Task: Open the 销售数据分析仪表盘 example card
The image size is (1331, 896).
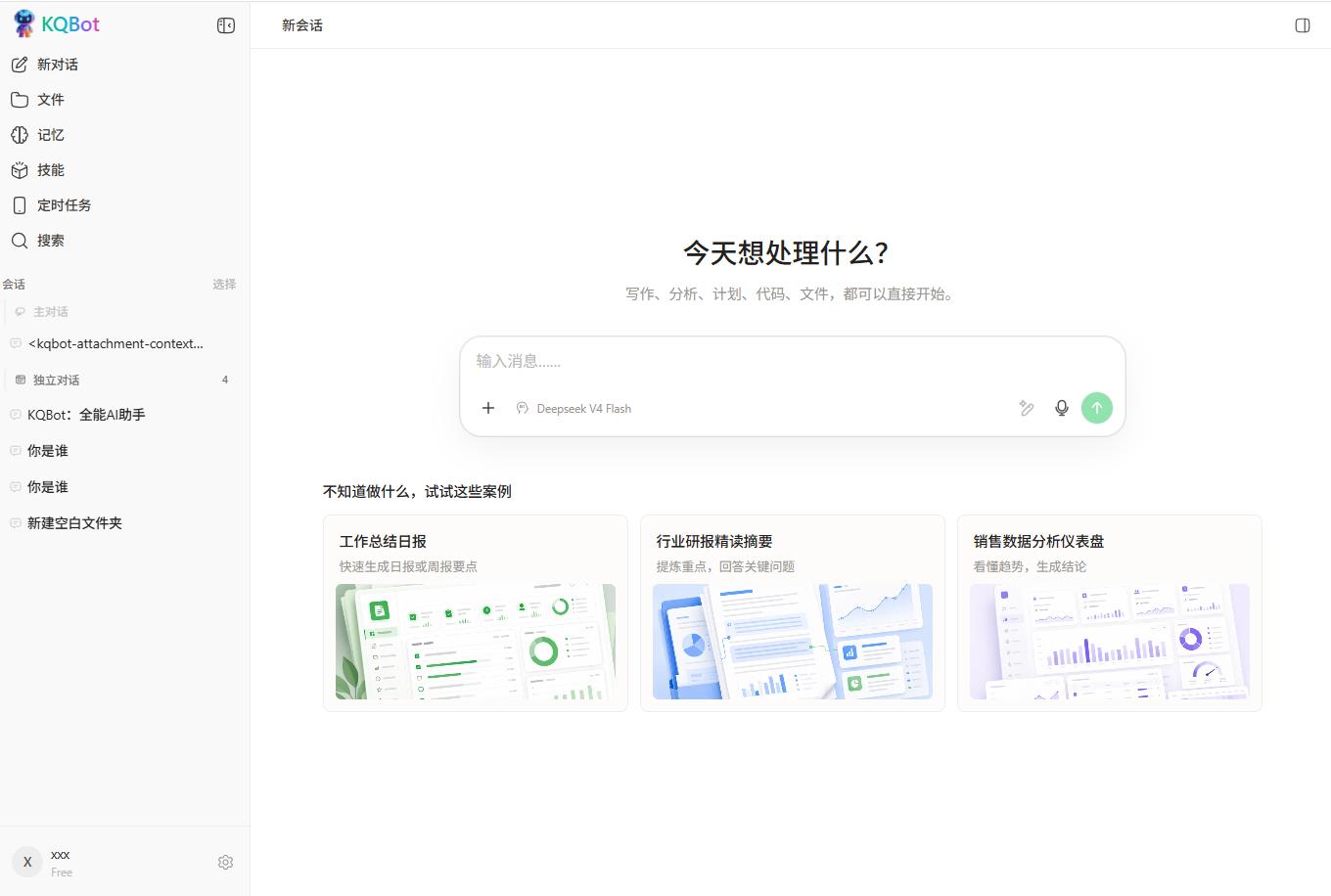Action: tap(1110, 613)
